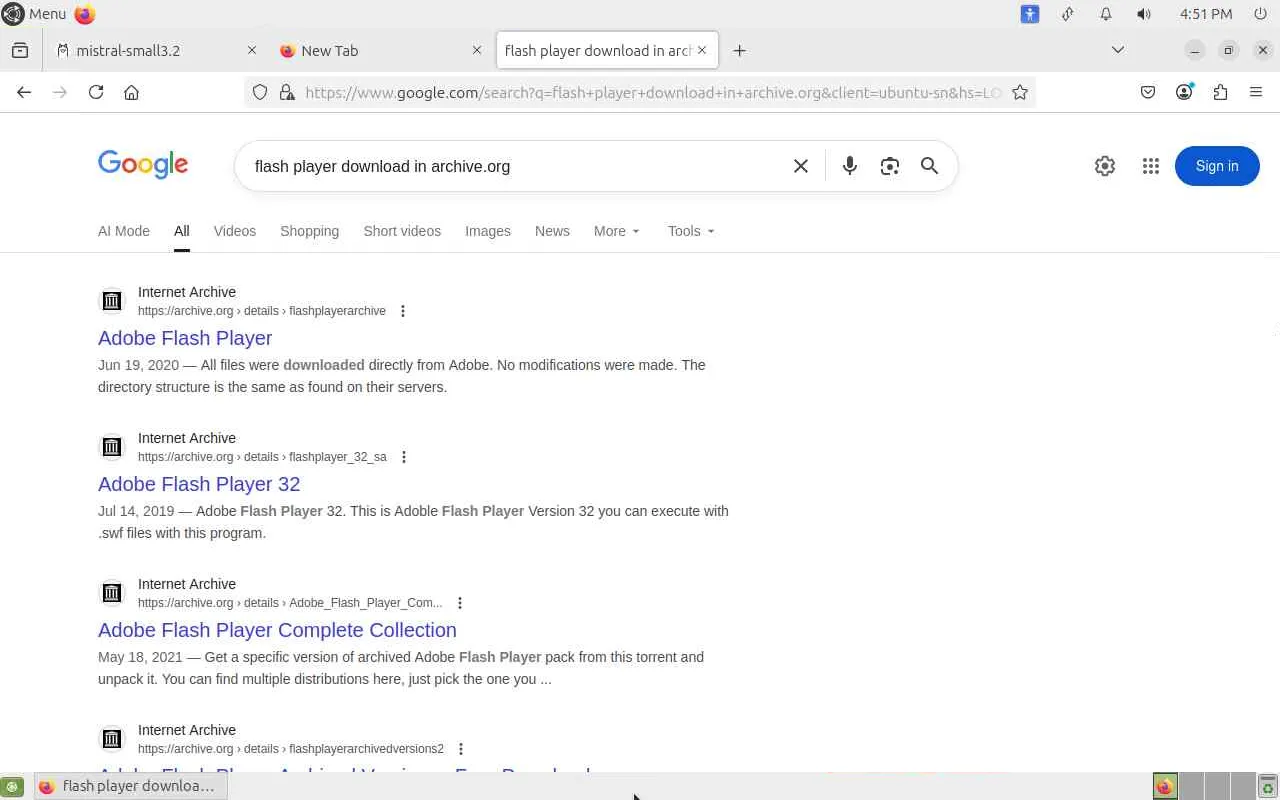The image size is (1280, 800).
Task: Open the power menu in top panel
Action: coord(1260,14)
